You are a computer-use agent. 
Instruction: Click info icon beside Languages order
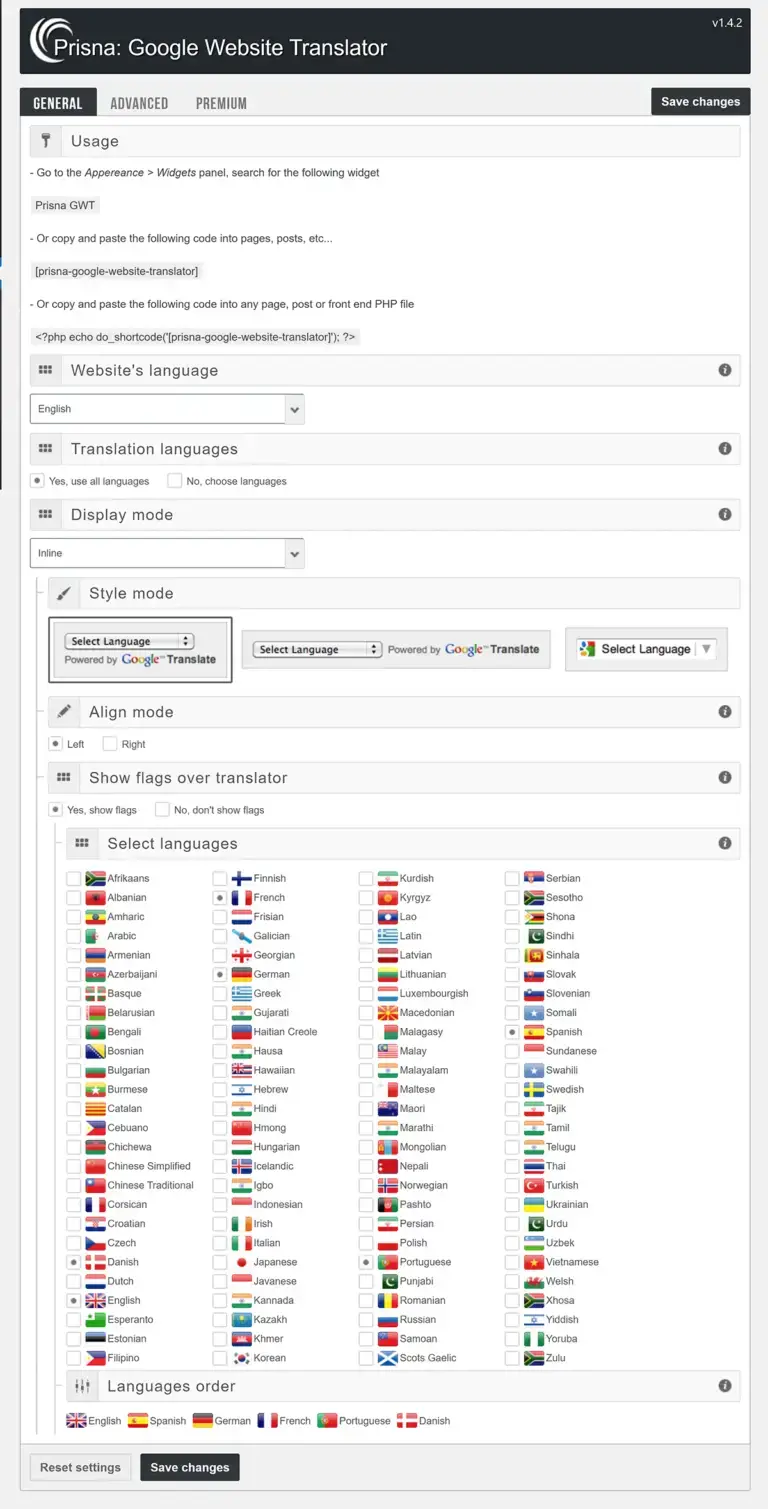725,1386
